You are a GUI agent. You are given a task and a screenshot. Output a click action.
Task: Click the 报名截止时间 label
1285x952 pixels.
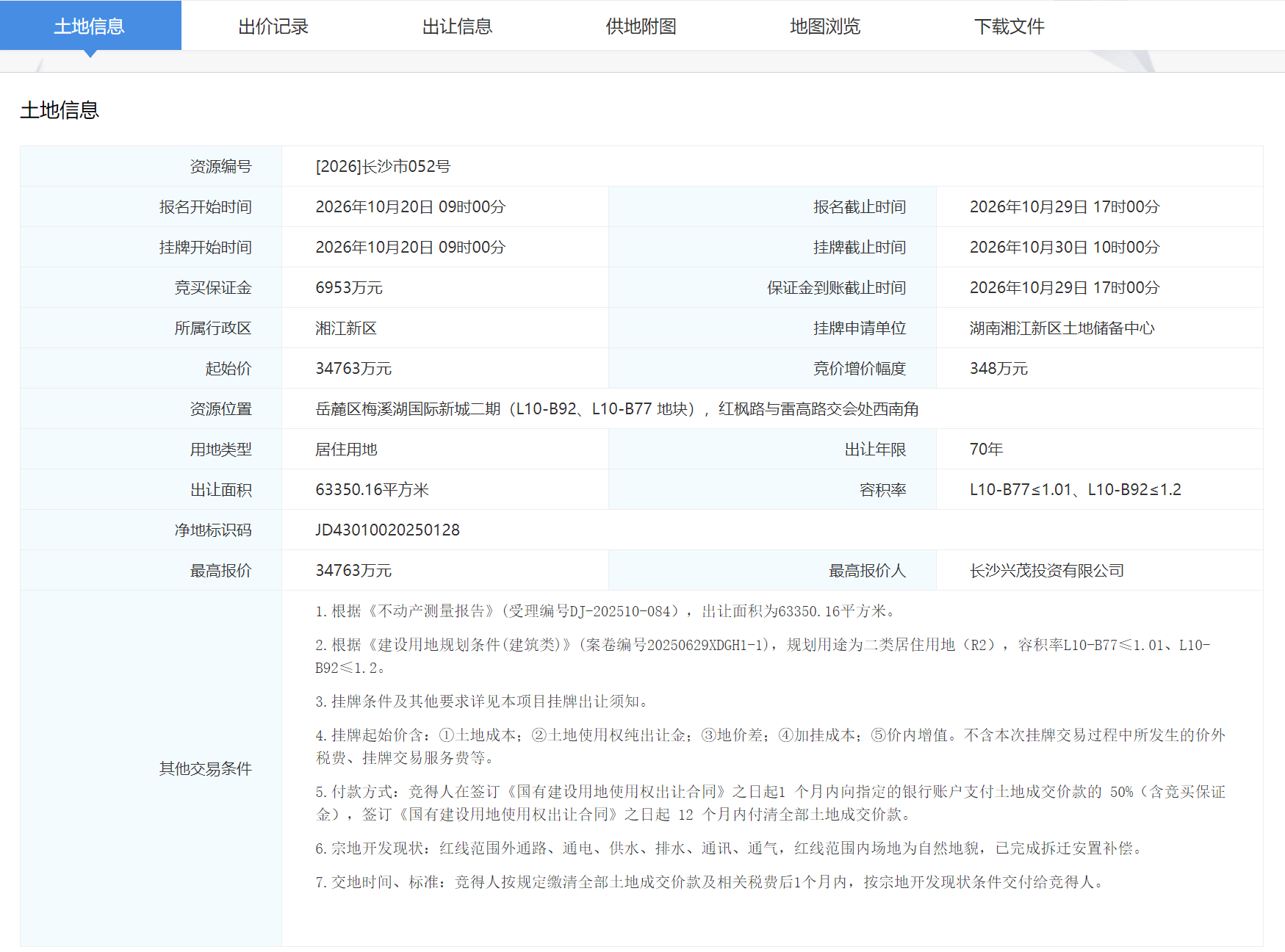click(x=860, y=207)
